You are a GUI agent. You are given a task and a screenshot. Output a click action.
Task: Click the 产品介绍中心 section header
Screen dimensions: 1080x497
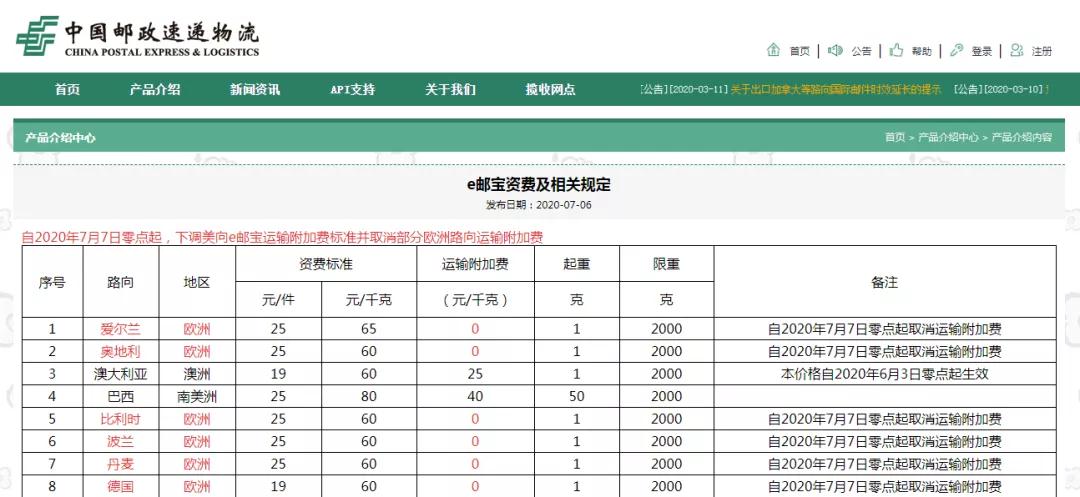tap(61, 138)
